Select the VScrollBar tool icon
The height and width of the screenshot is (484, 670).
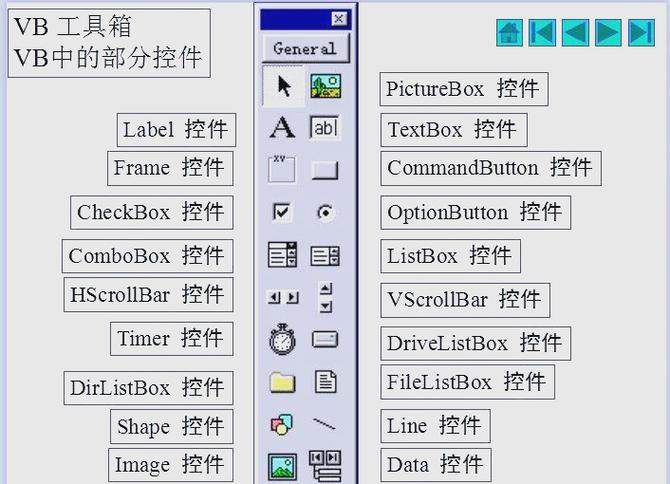[x=326, y=297]
